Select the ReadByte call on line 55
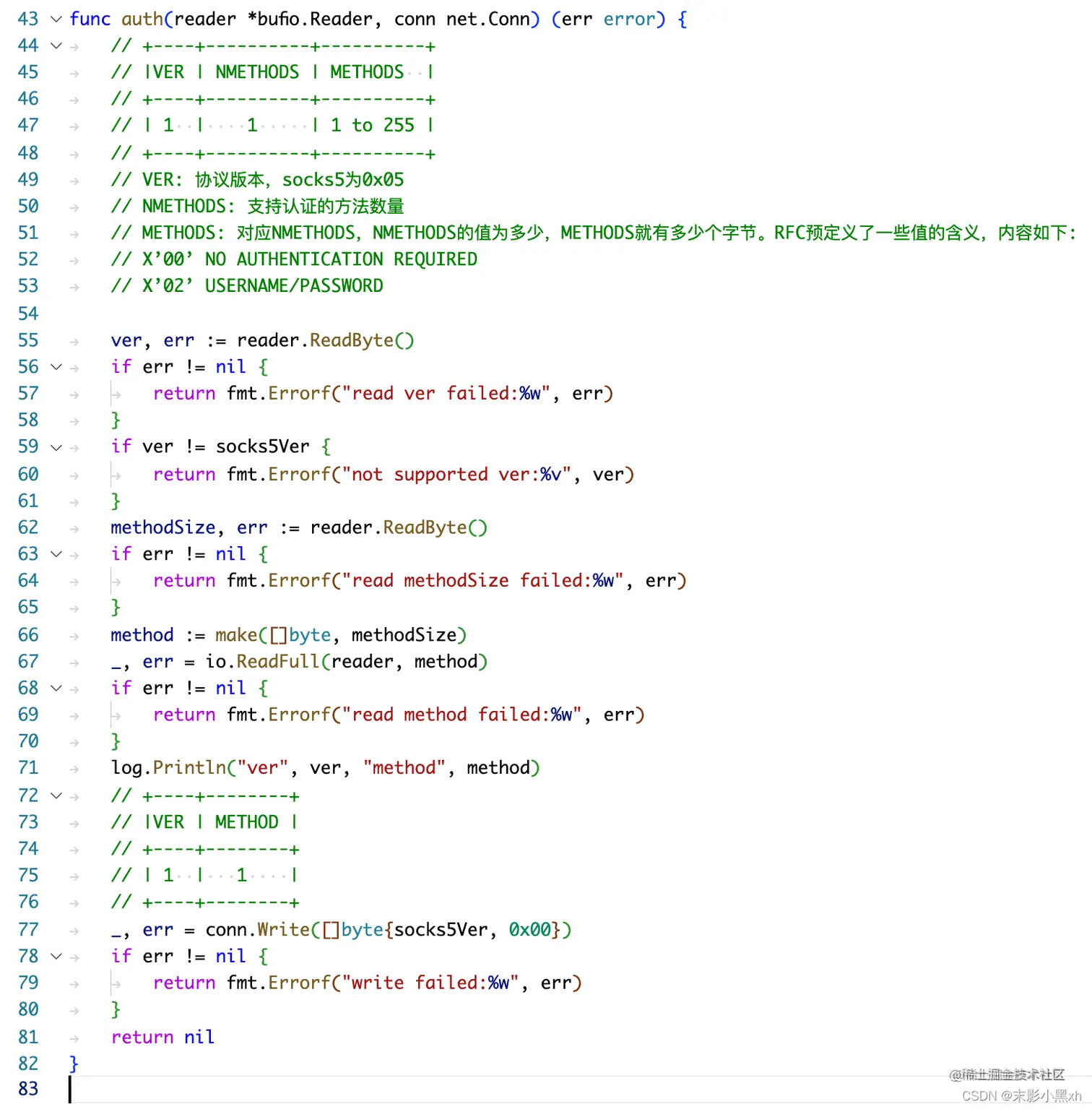Viewport: 1092px width, 1109px height. (352, 340)
